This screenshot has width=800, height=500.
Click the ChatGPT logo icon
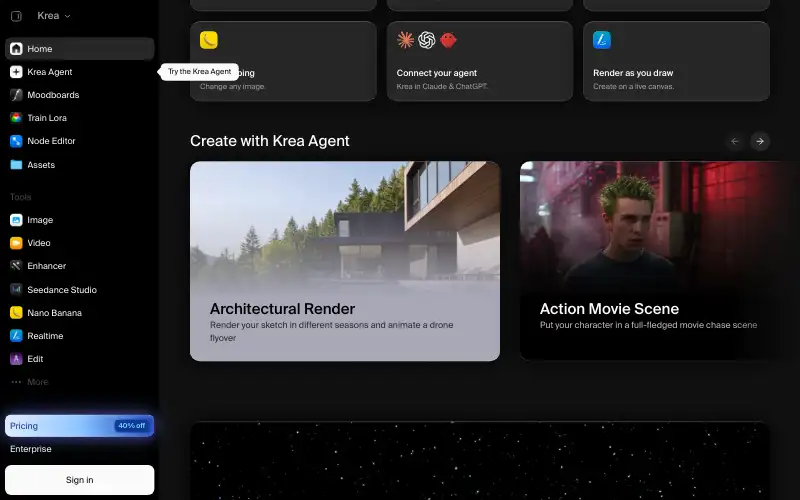[427, 40]
